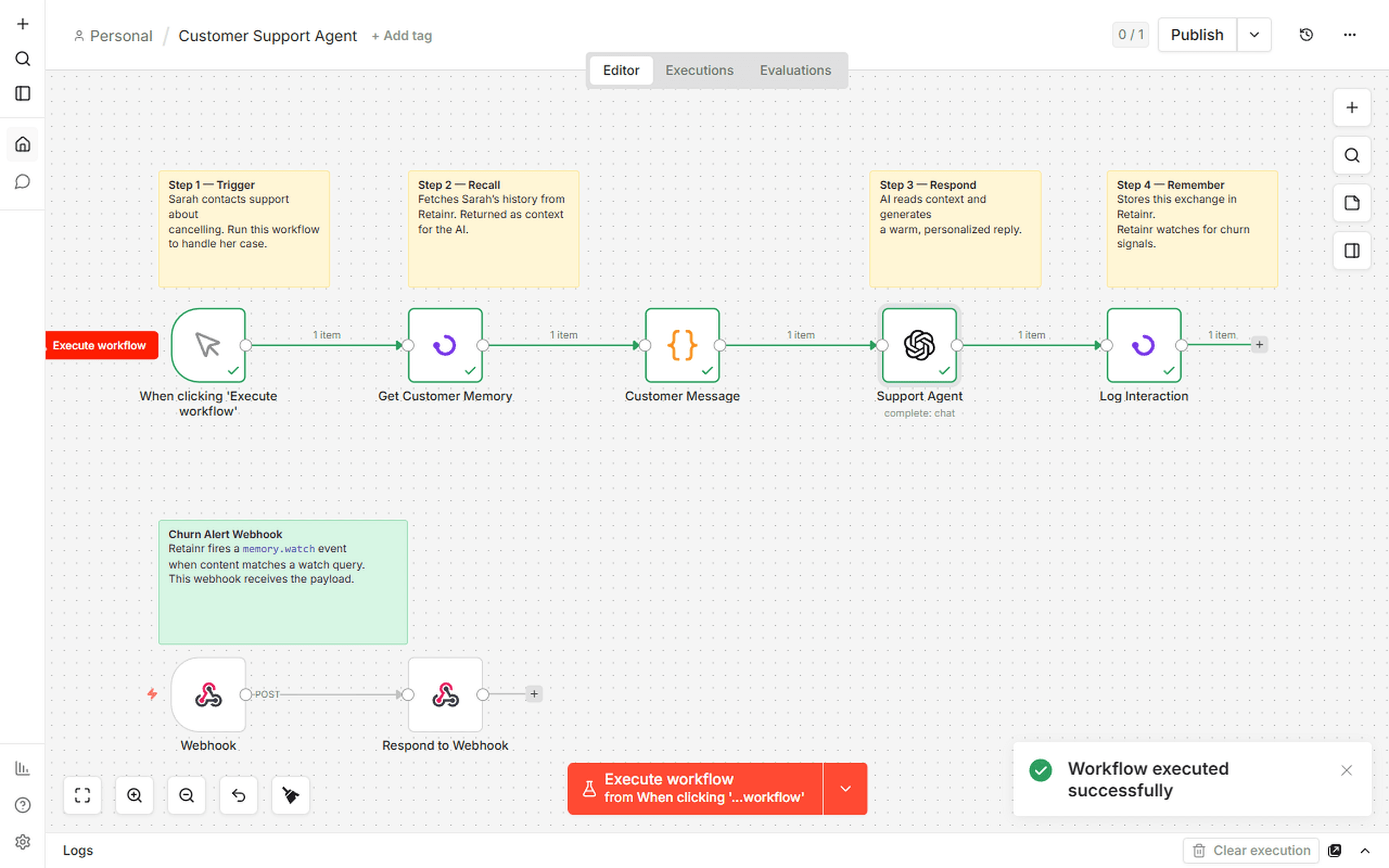Expand the Execute workflow options chevron

coord(845,788)
